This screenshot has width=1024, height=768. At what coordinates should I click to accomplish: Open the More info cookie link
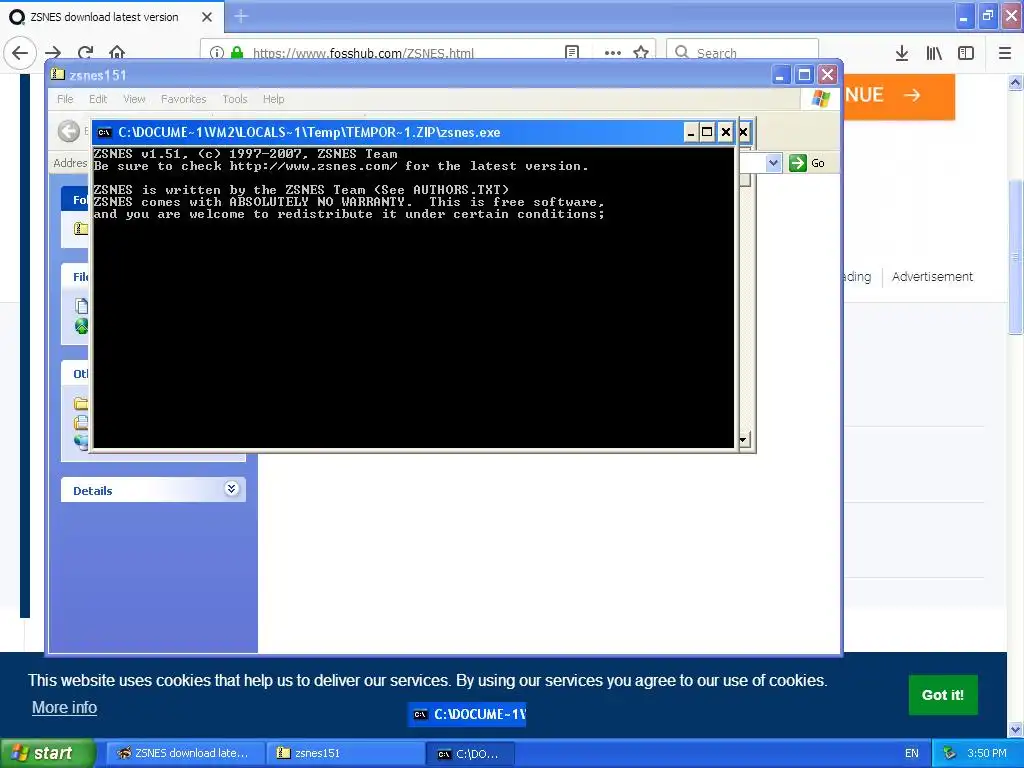tap(65, 707)
